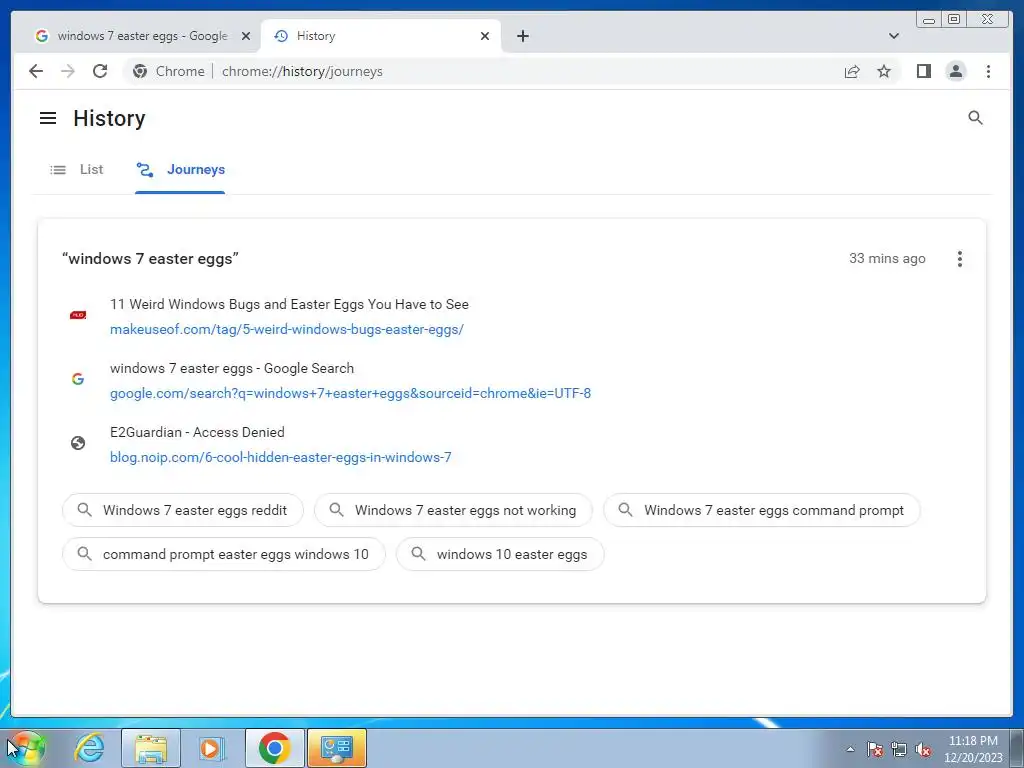Click the disabled forward navigation arrow
1024x768 pixels.
pos(67,71)
